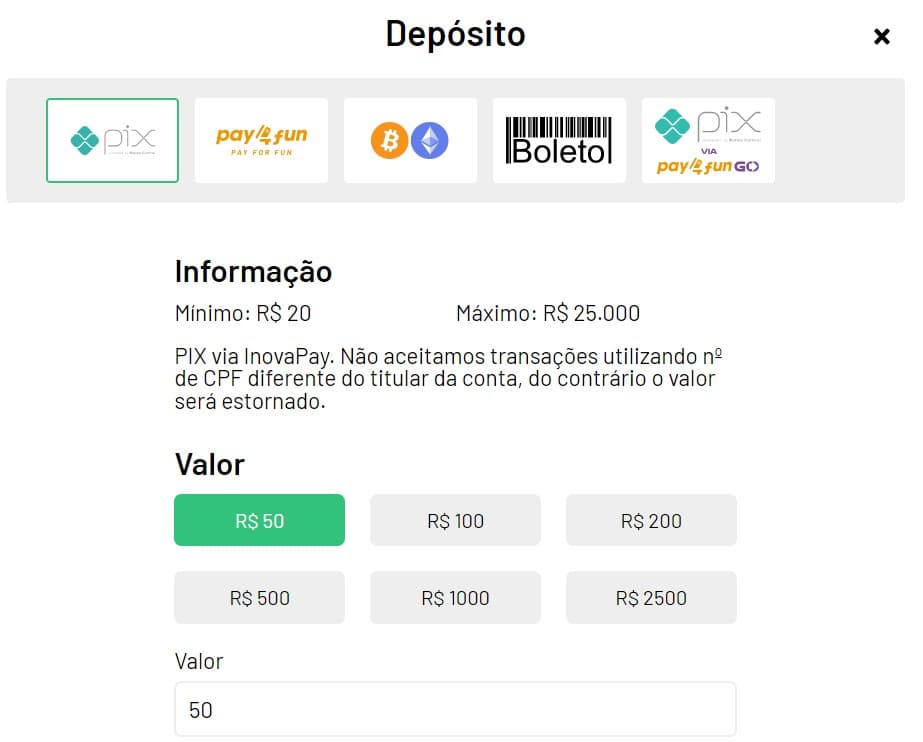923x742 pixels.
Task: Select the PIX payment method
Action: coord(112,141)
